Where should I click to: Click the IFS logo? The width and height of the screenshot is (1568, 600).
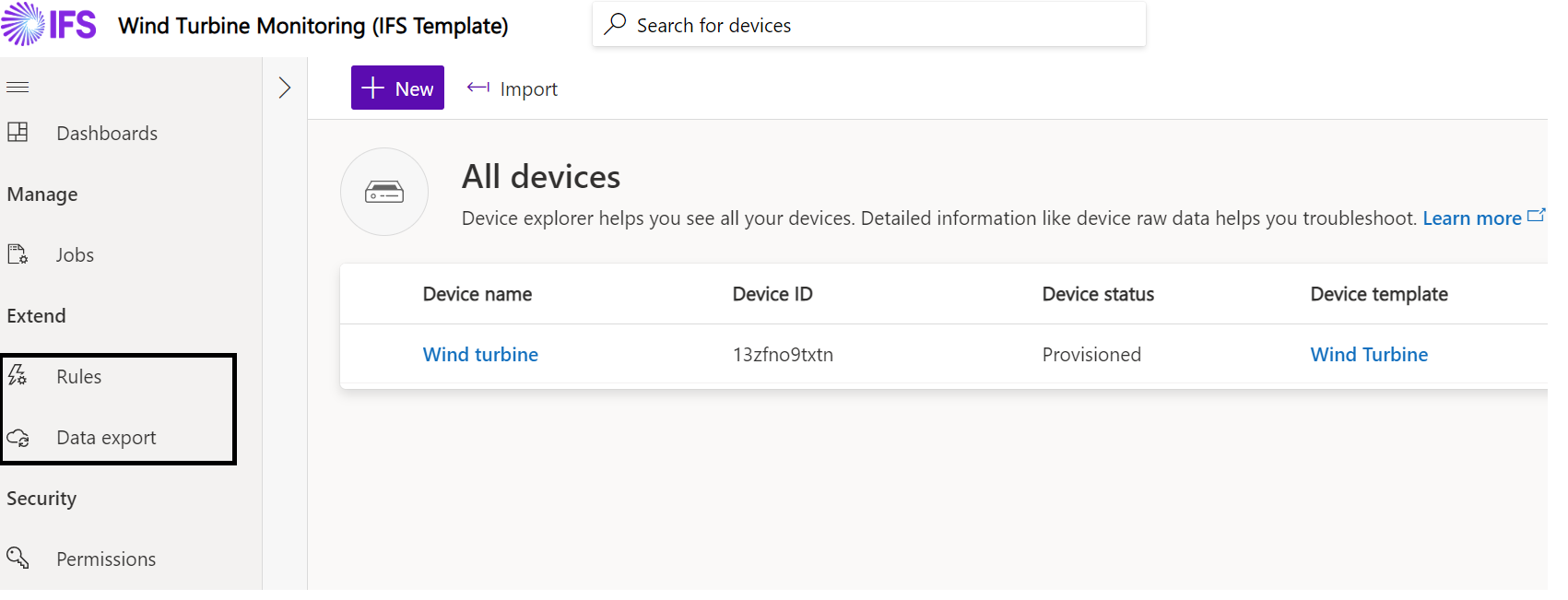pyautogui.click(x=49, y=24)
